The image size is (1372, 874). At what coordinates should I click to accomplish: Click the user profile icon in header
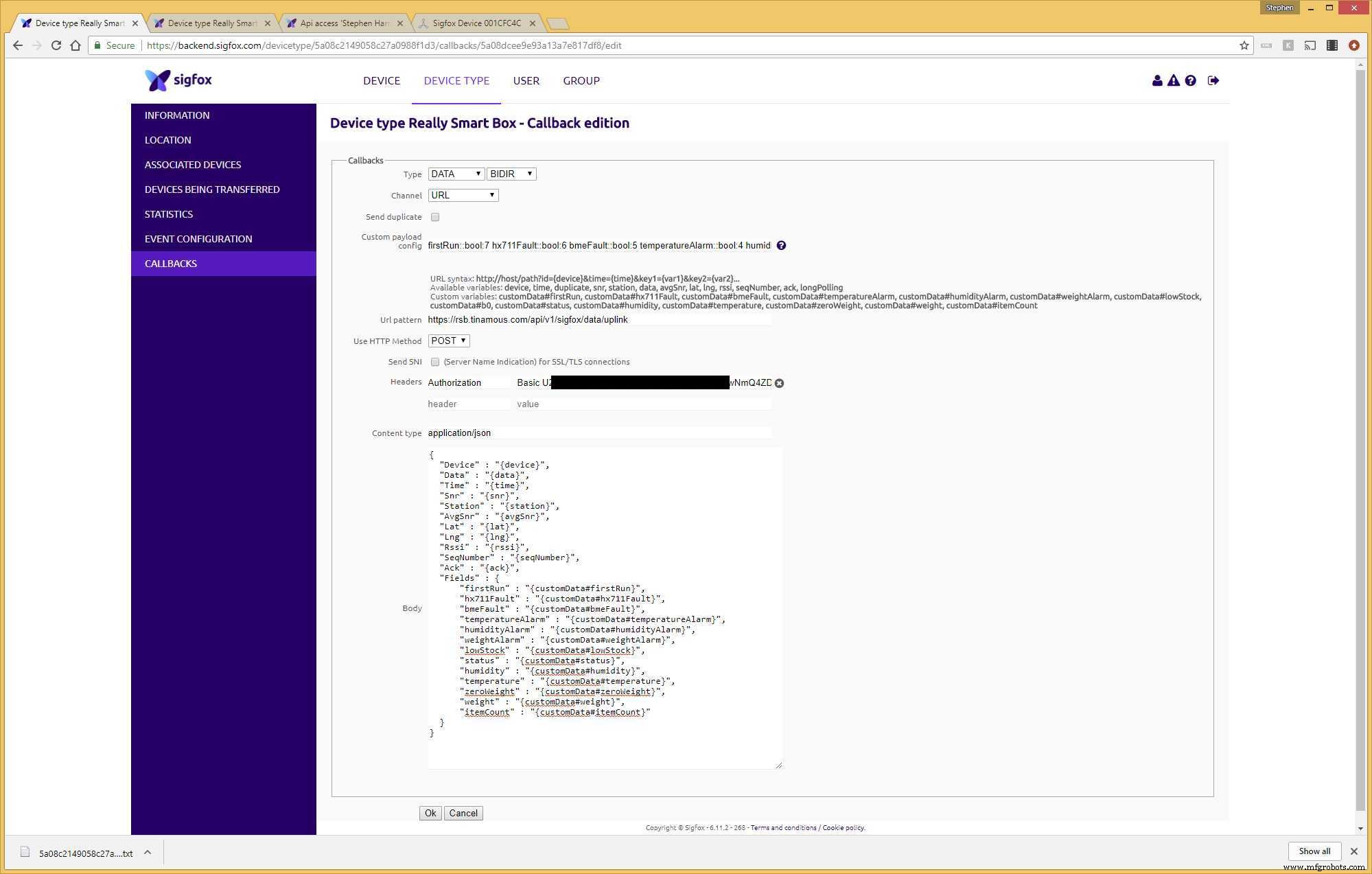pos(1157,80)
